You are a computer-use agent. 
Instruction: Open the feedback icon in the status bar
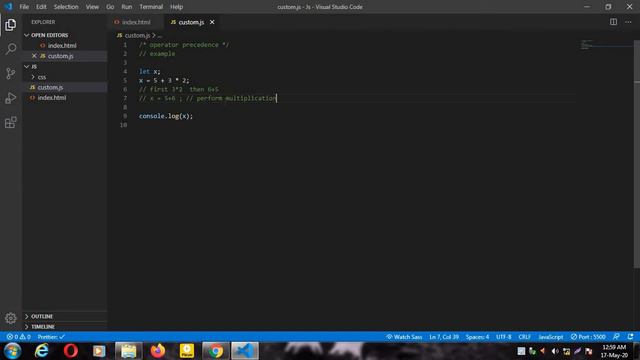point(616,337)
